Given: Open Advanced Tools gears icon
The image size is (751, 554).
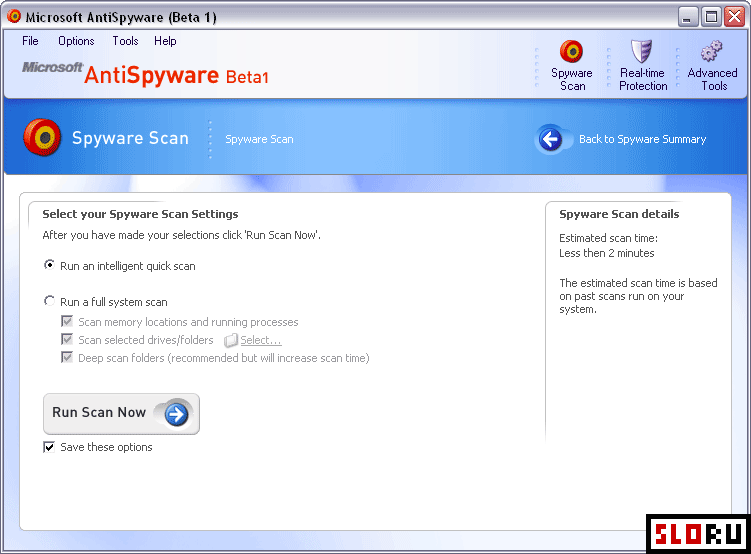Looking at the screenshot, I should pyautogui.click(x=712, y=51).
